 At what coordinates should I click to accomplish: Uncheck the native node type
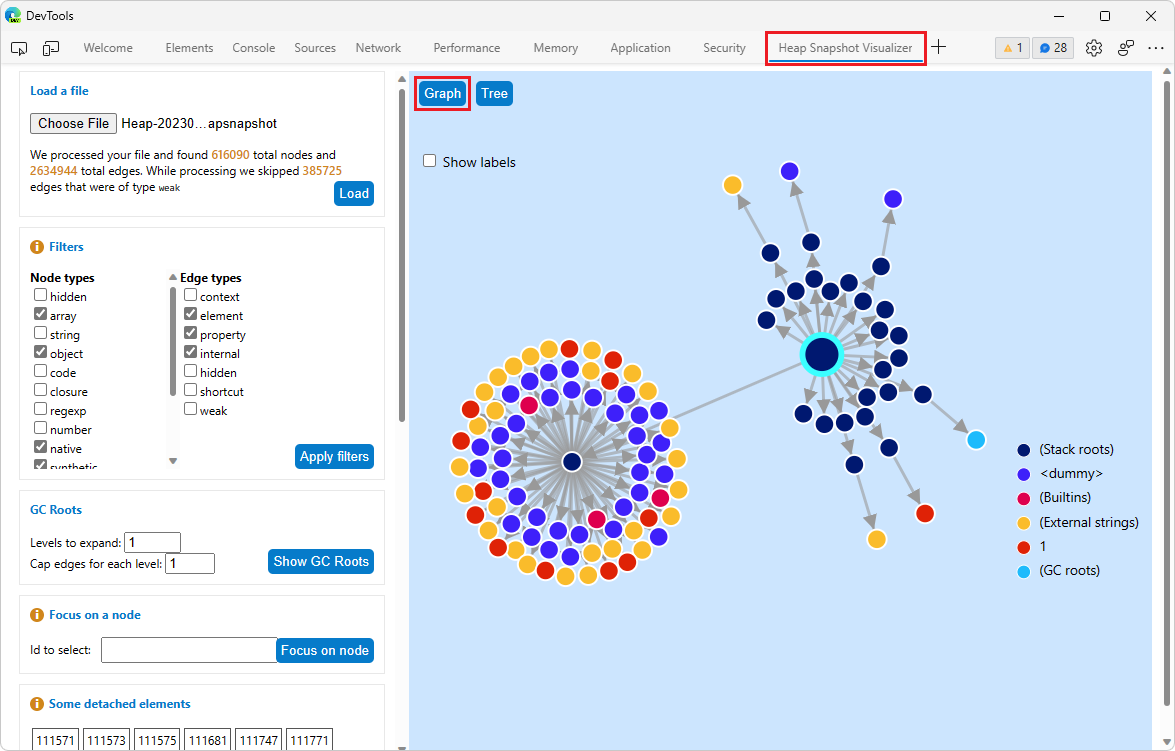coord(40,447)
